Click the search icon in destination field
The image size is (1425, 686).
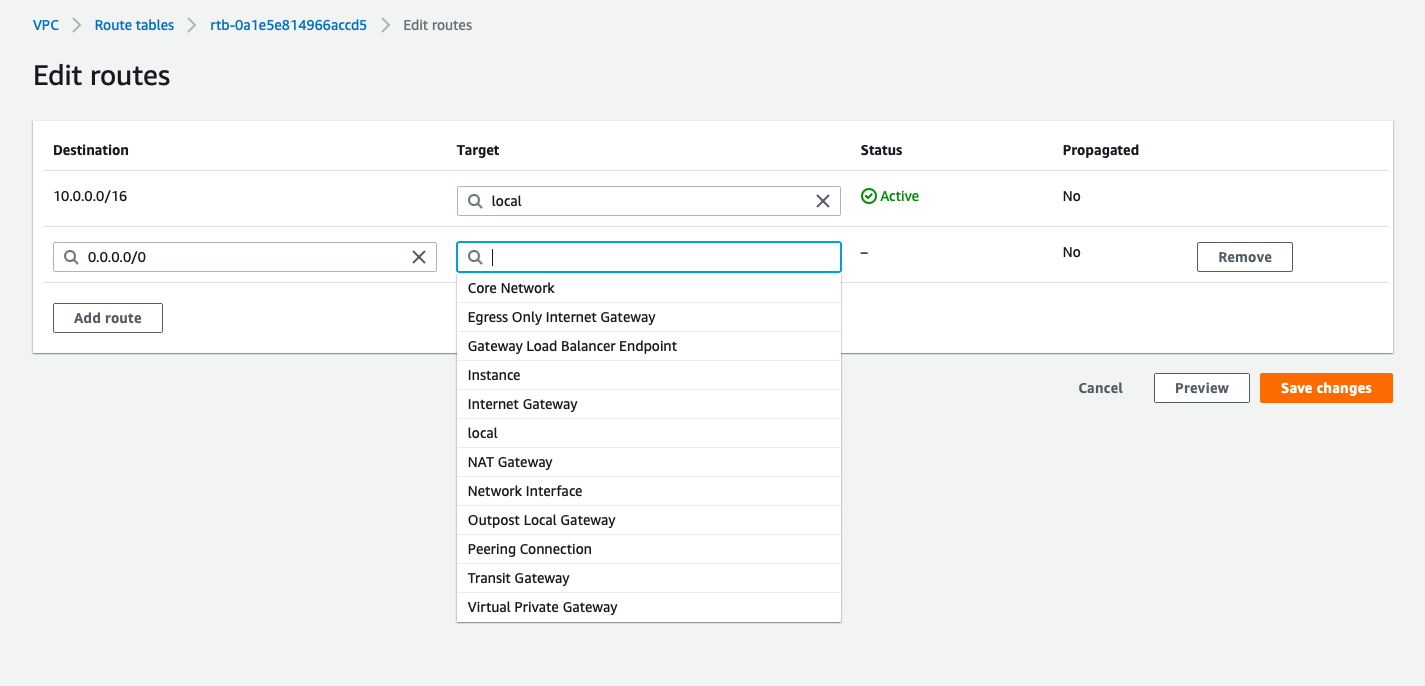pos(71,257)
